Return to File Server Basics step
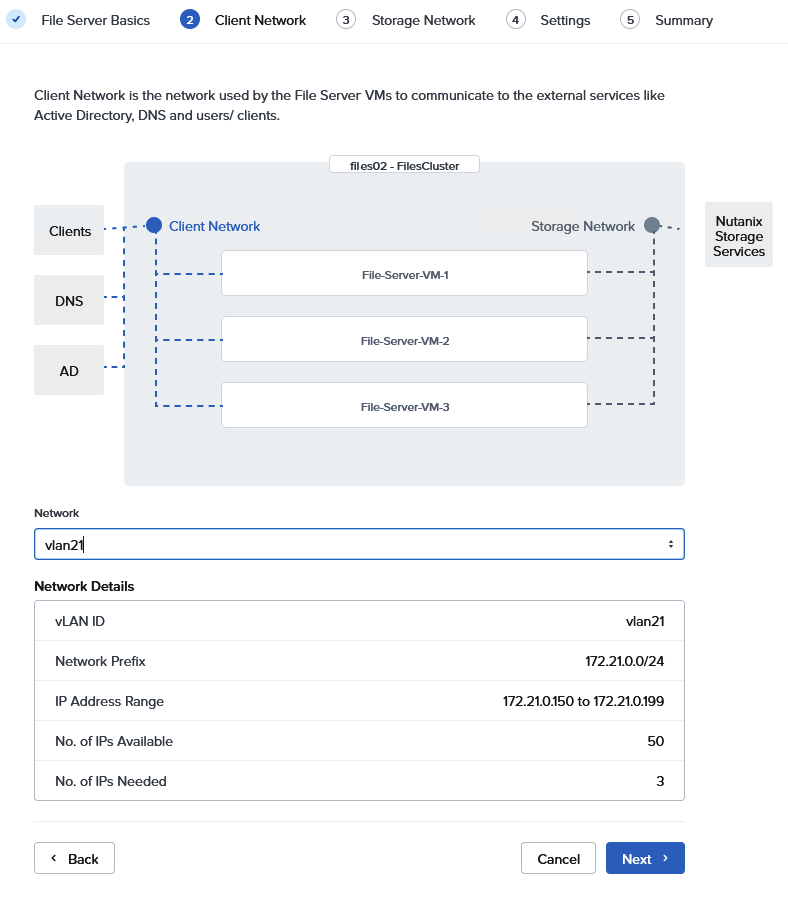 click(95, 20)
